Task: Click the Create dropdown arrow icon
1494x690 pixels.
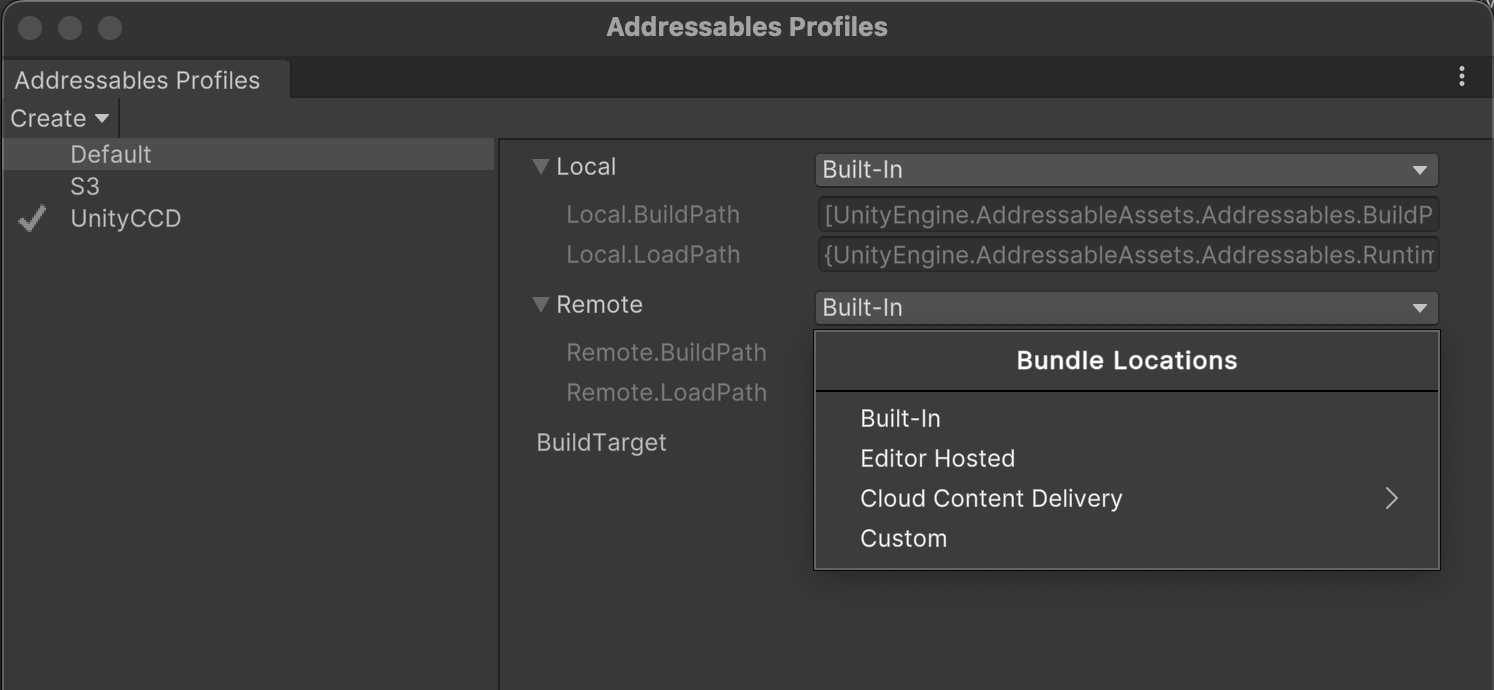Action: 101,118
